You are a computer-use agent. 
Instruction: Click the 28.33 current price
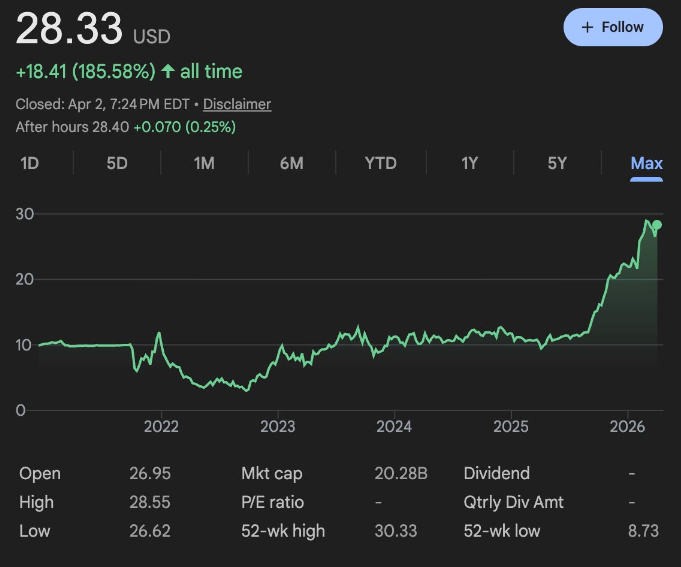[x=69, y=29]
